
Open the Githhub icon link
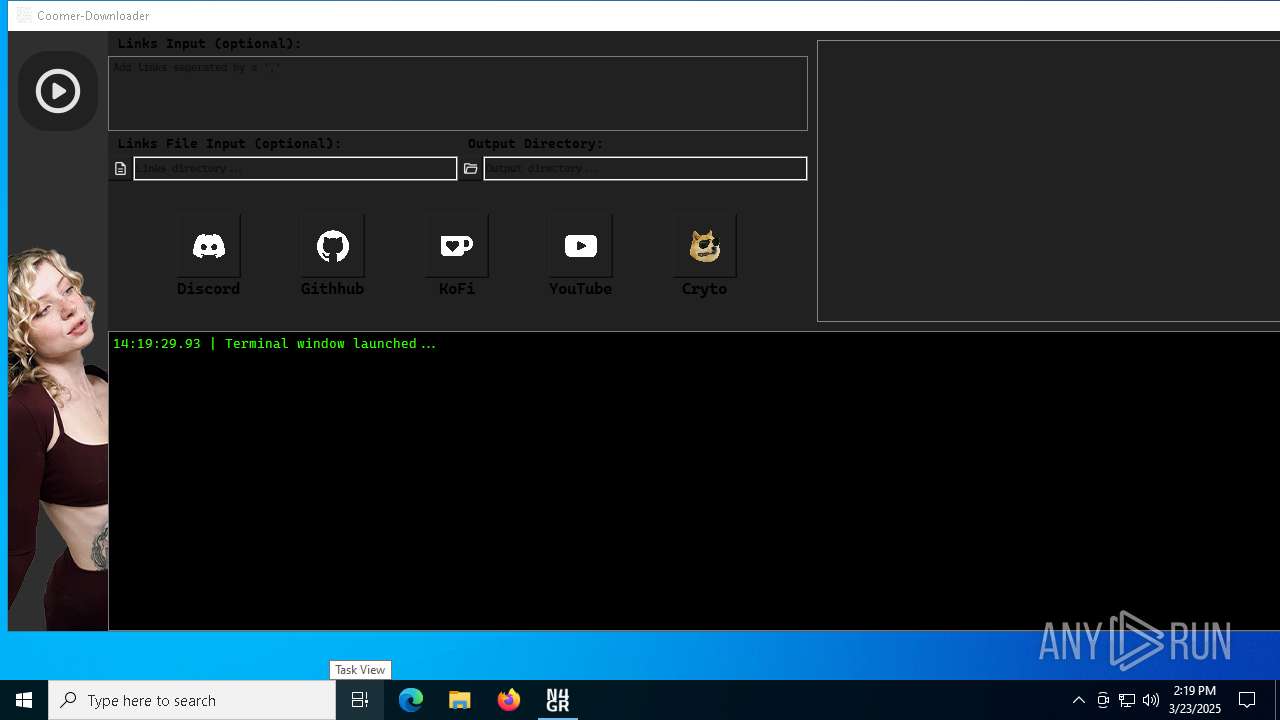[x=333, y=246]
